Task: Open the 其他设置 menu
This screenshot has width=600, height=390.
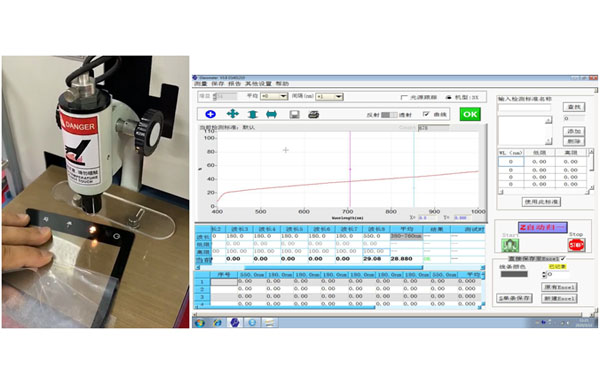Action: pos(258,83)
